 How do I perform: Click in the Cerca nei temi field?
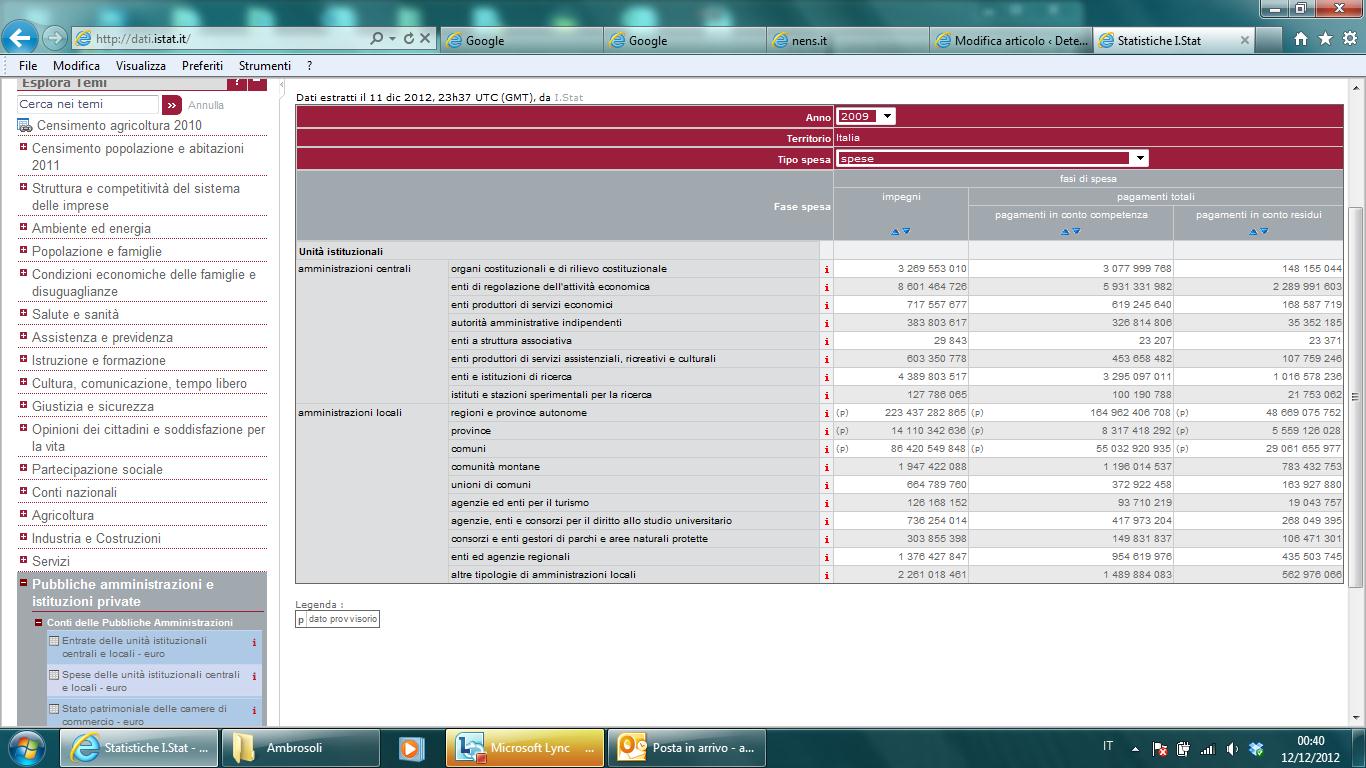tap(88, 104)
